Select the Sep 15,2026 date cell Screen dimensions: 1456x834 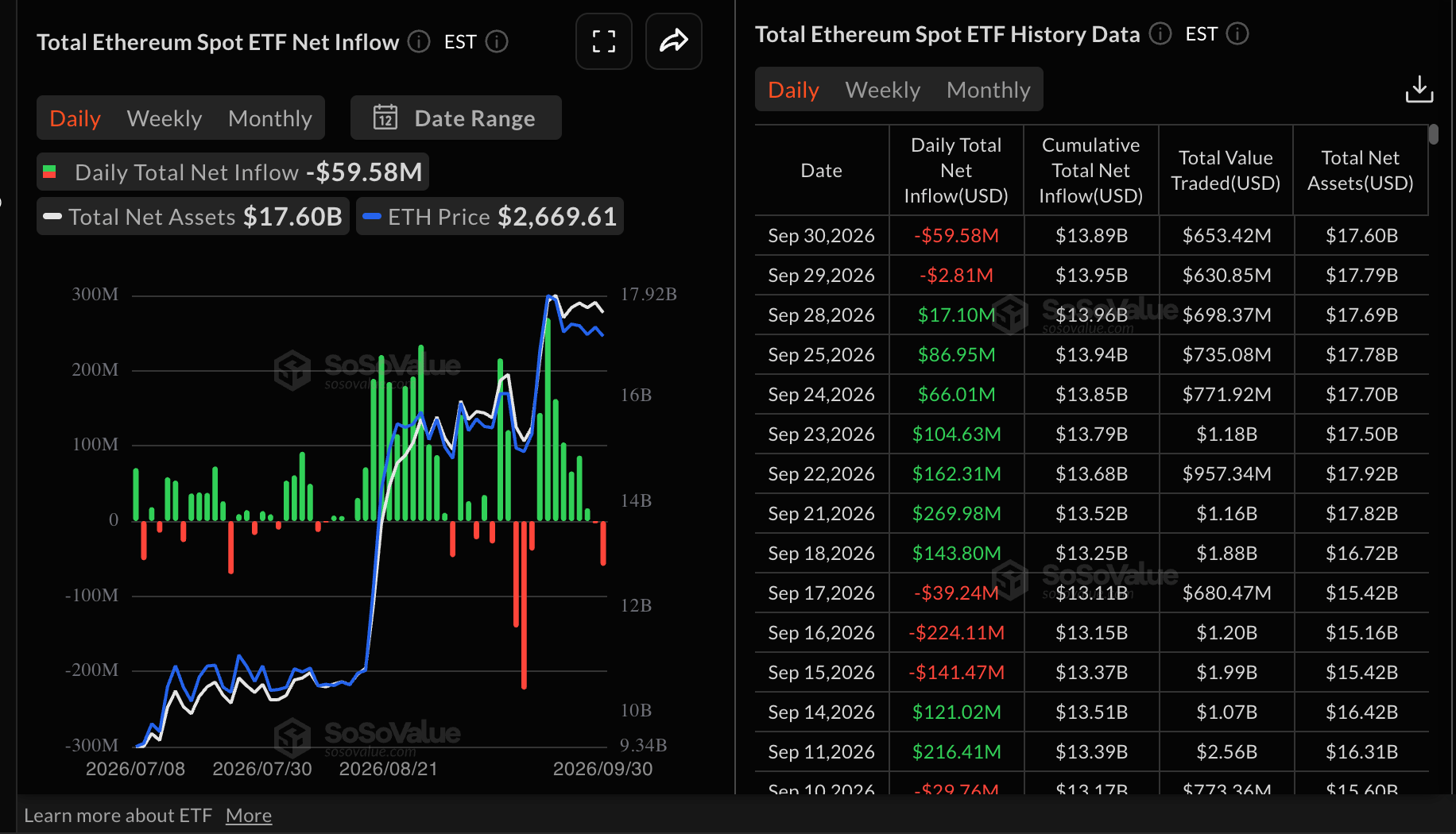pos(821,672)
